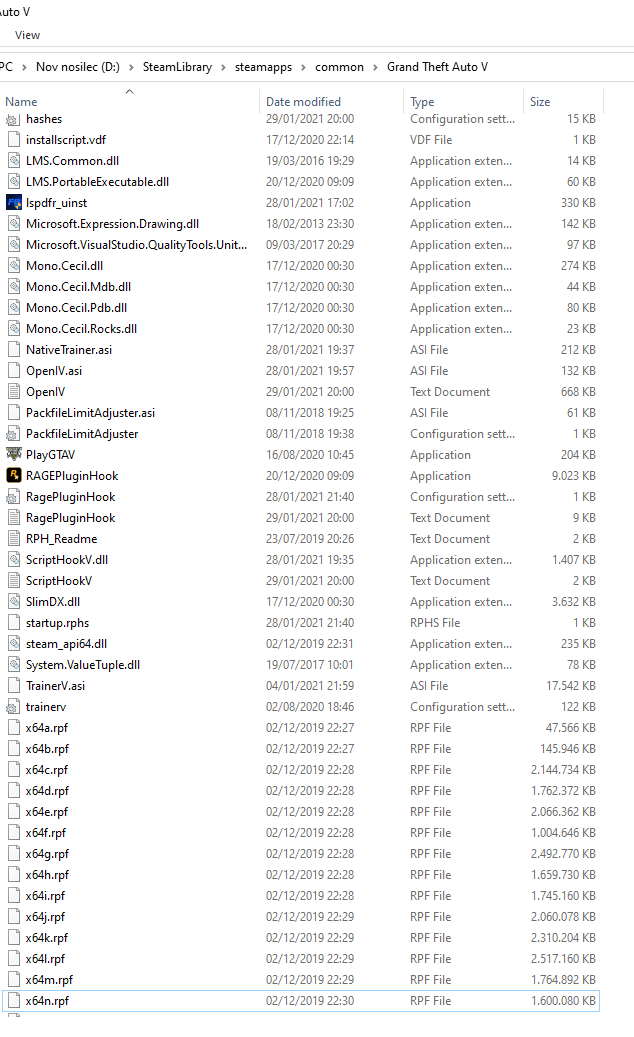Select Mono.Cecil.Rocks.dll file name
This screenshot has height=1037, width=634.
coord(81,329)
